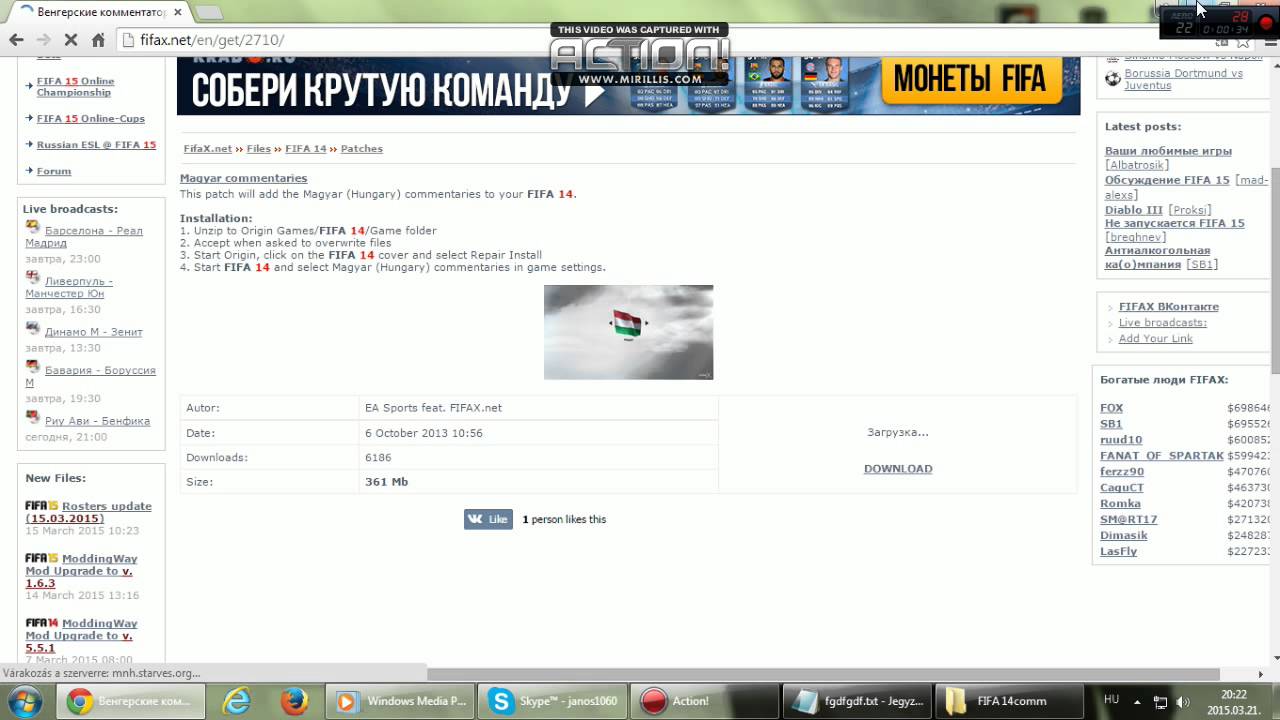
Task: Click the browser Forward arrow
Action: (x=43, y=40)
